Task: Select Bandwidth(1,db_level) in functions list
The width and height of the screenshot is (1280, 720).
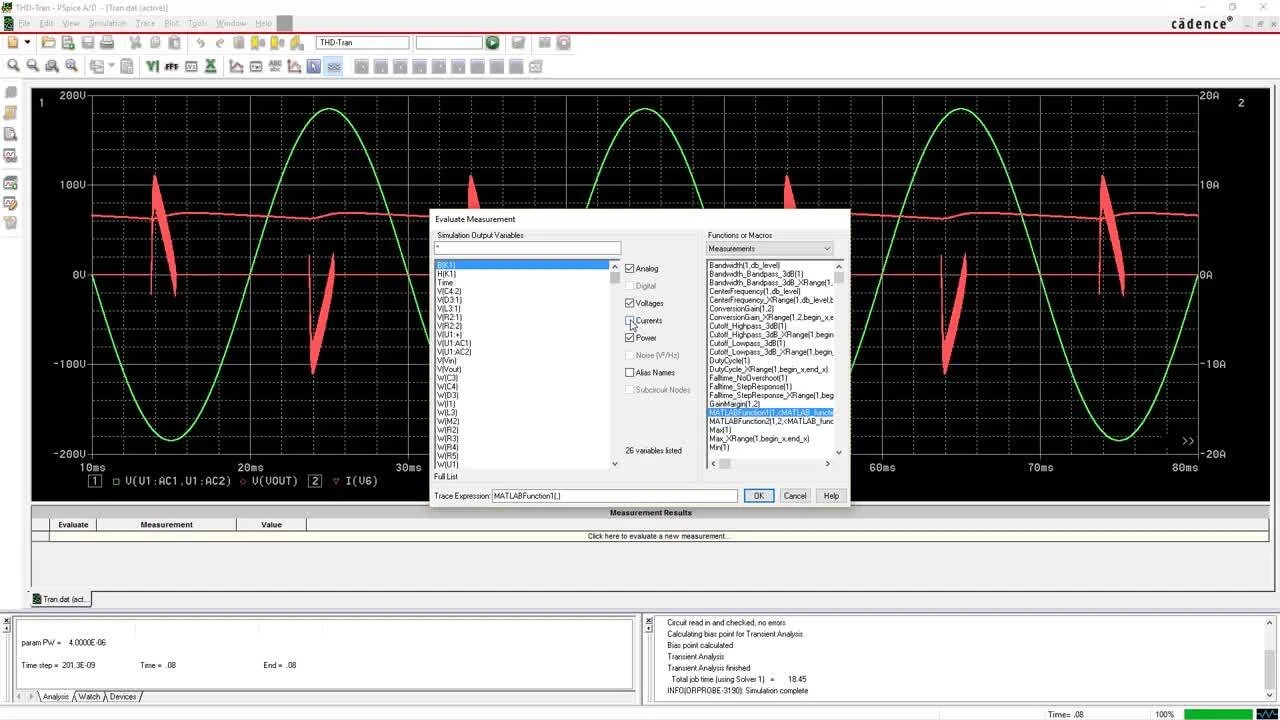Action: tap(745, 265)
